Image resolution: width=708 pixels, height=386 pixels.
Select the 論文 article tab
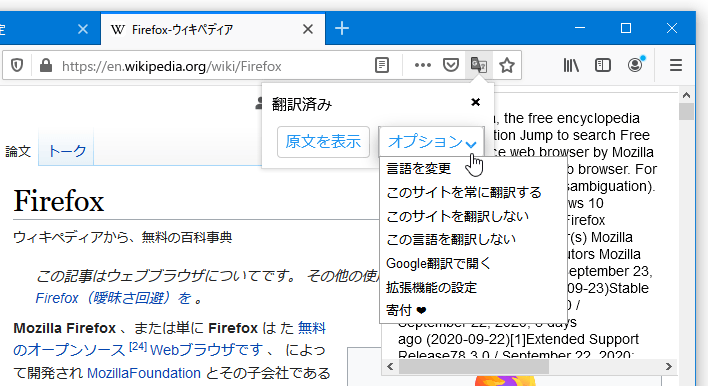coord(18,151)
